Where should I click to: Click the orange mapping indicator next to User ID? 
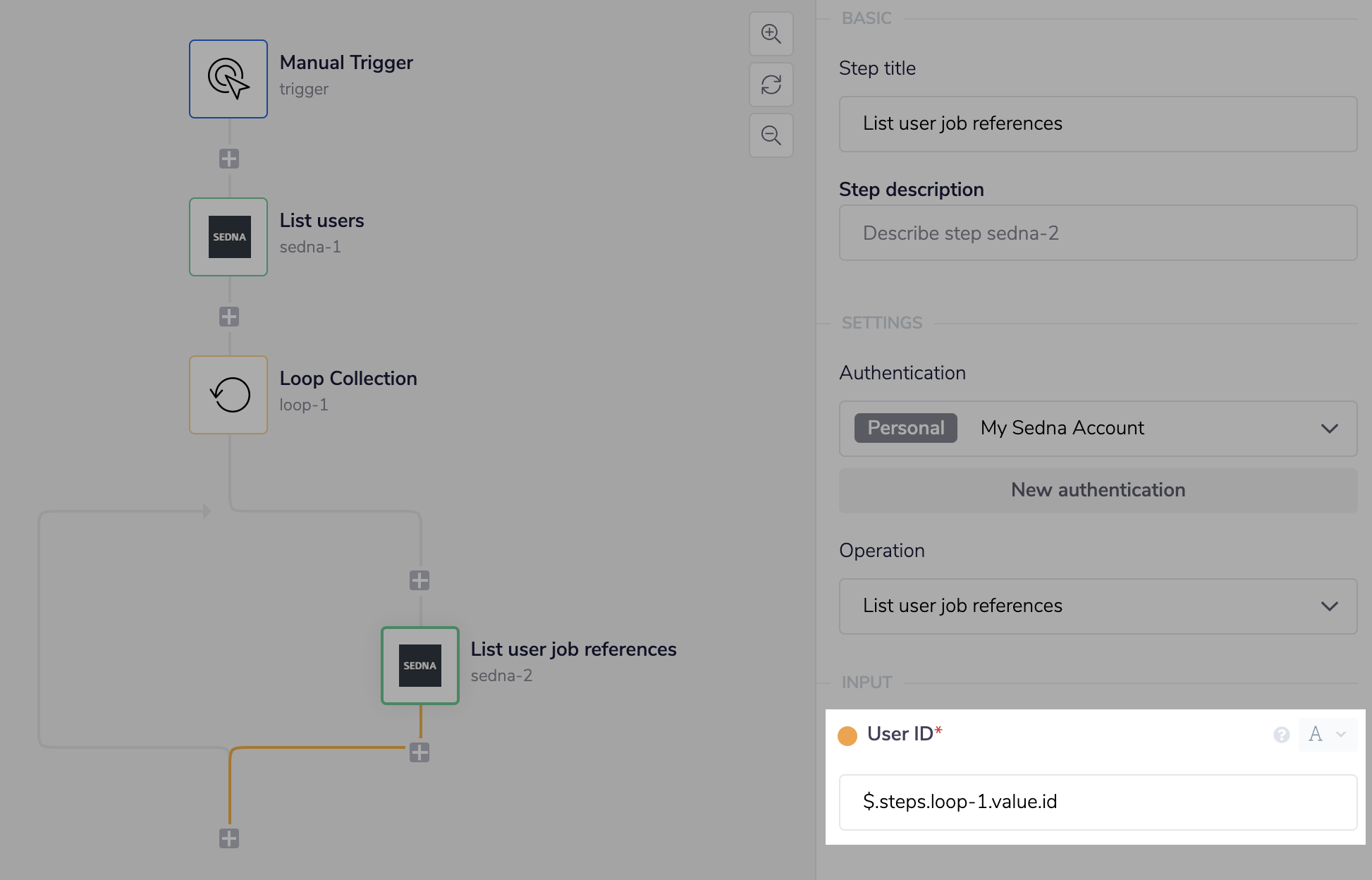click(x=847, y=734)
